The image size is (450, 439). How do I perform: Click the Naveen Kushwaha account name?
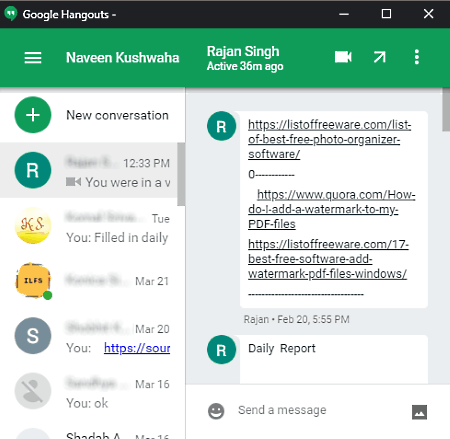(123, 58)
